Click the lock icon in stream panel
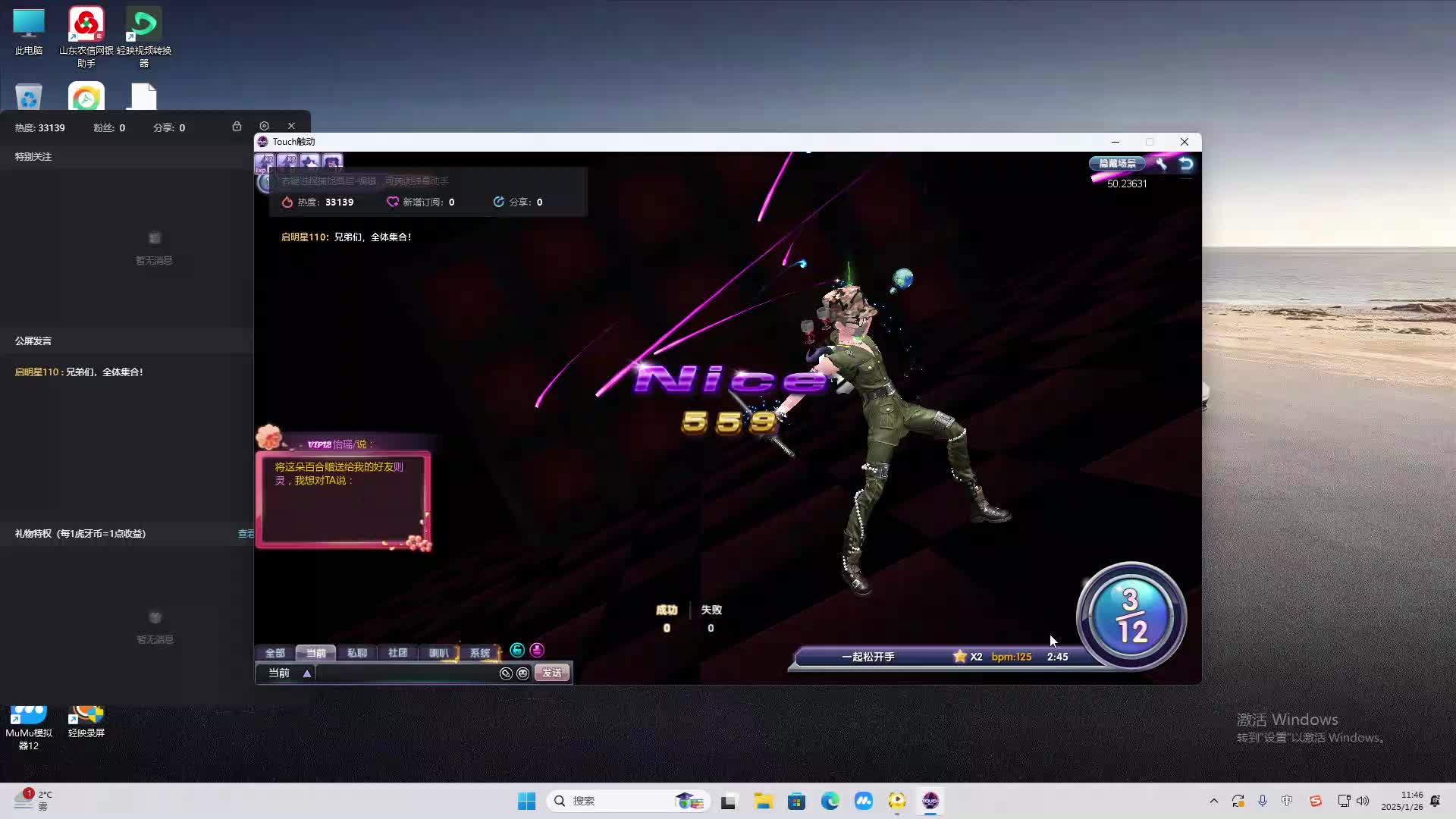The width and height of the screenshot is (1456, 819). [x=237, y=127]
